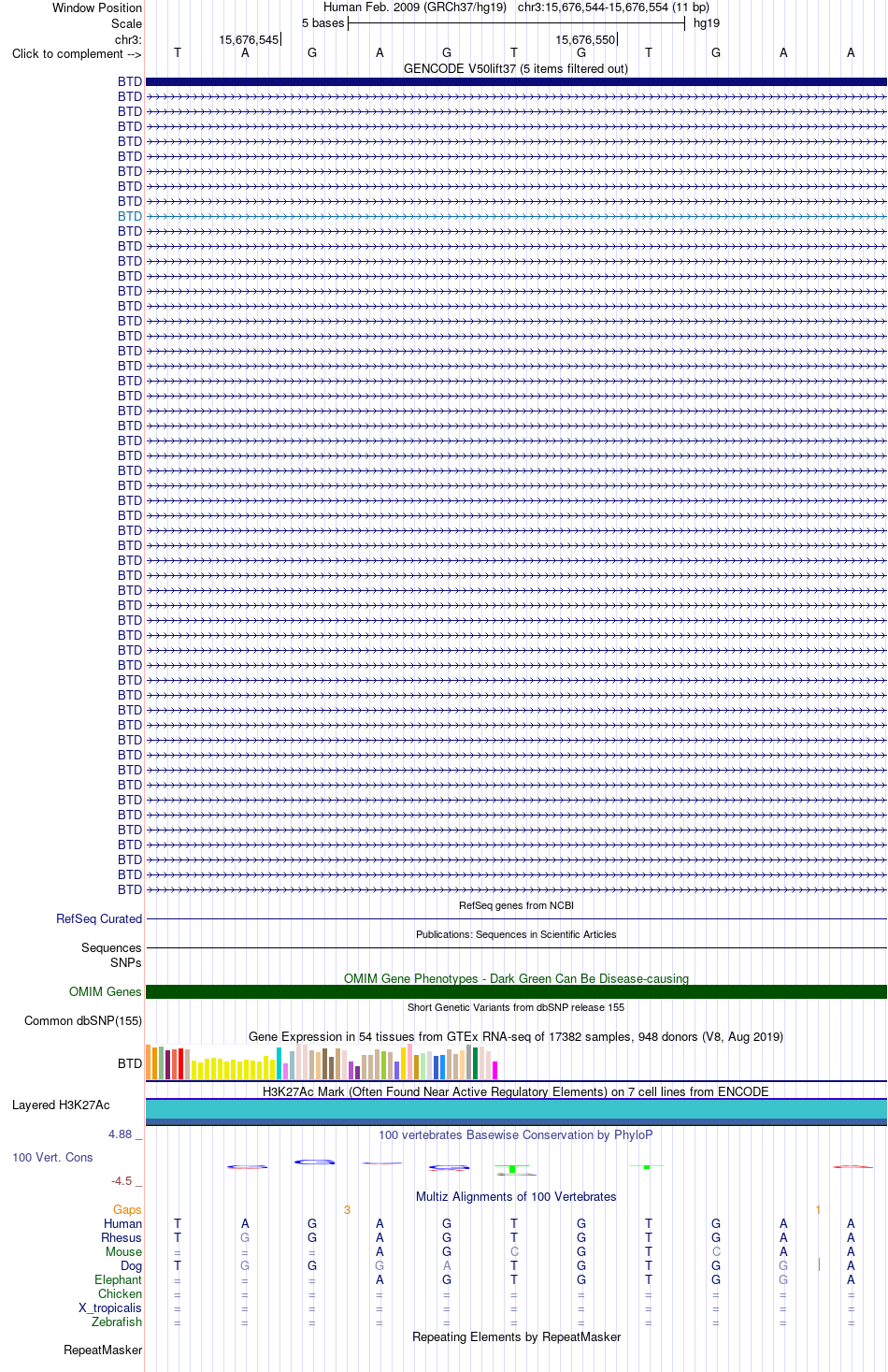Click the Window Position label
This screenshot has width=888, height=1372.
coord(97,7)
